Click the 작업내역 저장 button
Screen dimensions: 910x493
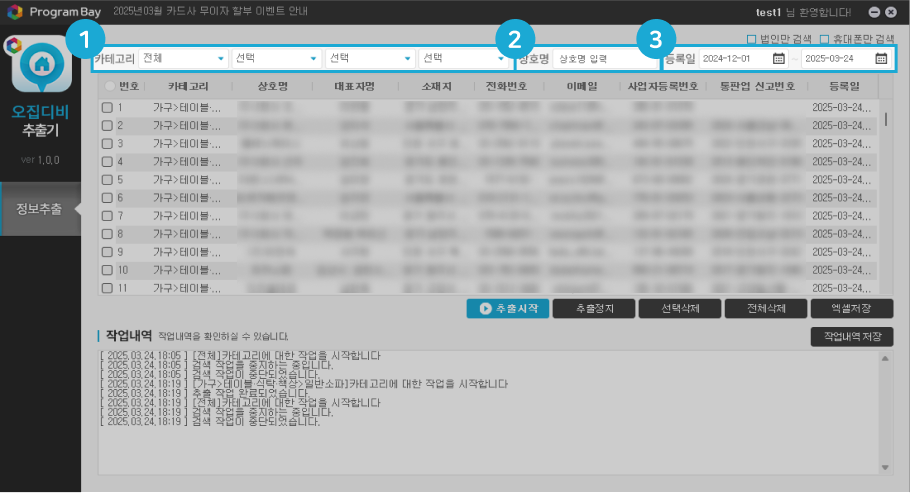[x=851, y=337]
